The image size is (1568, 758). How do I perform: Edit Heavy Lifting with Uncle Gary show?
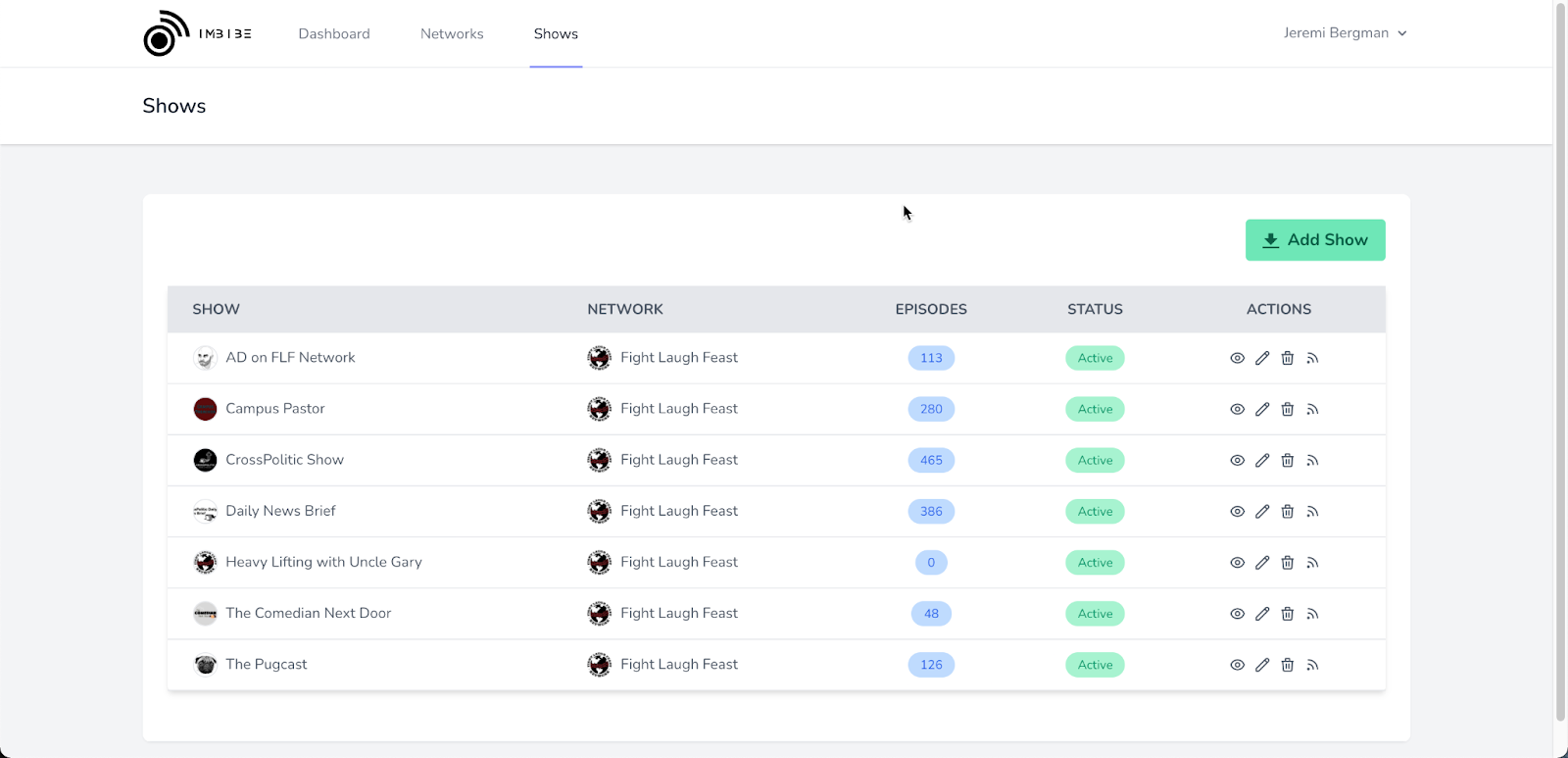(1262, 562)
